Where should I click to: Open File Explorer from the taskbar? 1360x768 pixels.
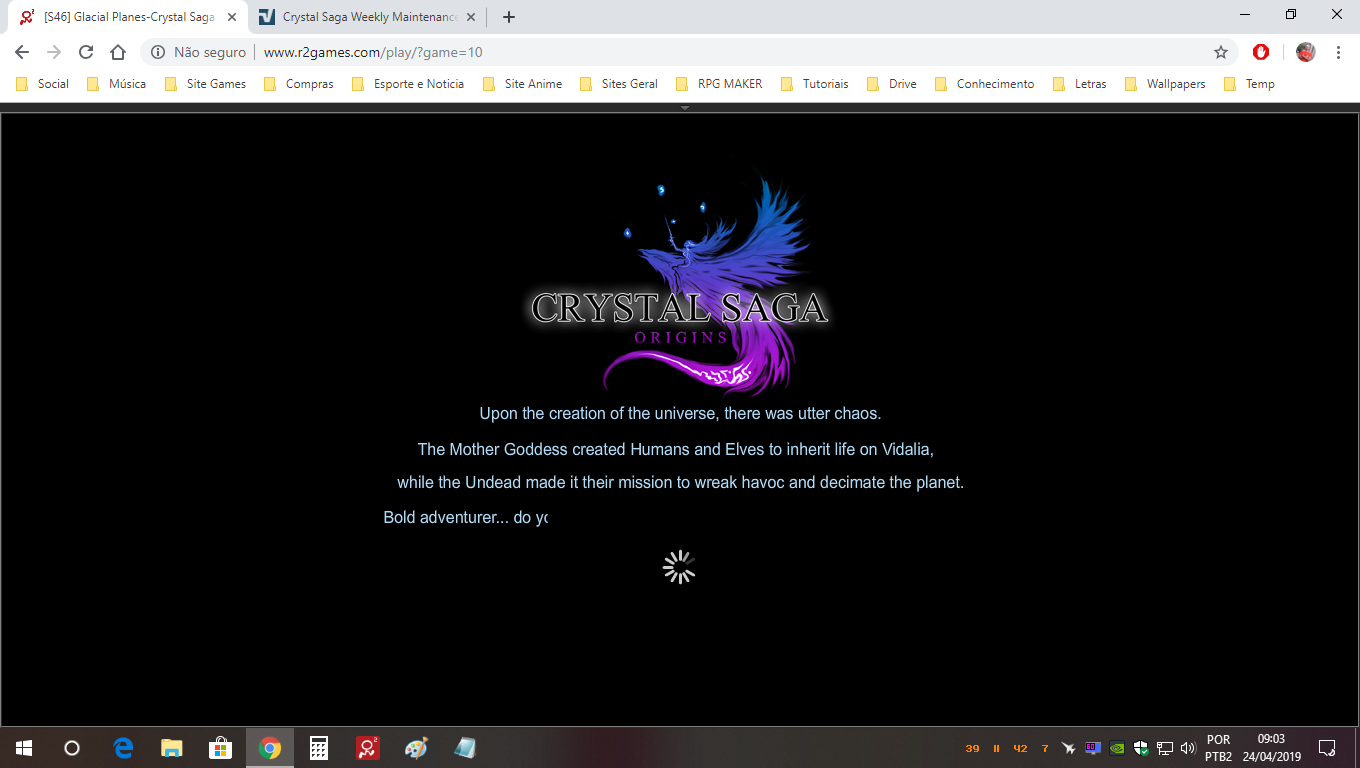172,747
